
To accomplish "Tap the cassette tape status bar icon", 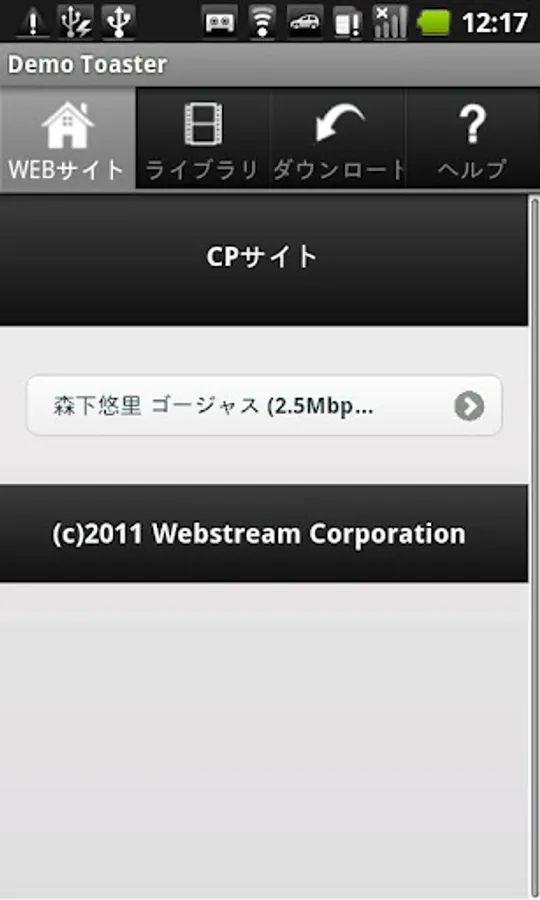I will (220, 23).
